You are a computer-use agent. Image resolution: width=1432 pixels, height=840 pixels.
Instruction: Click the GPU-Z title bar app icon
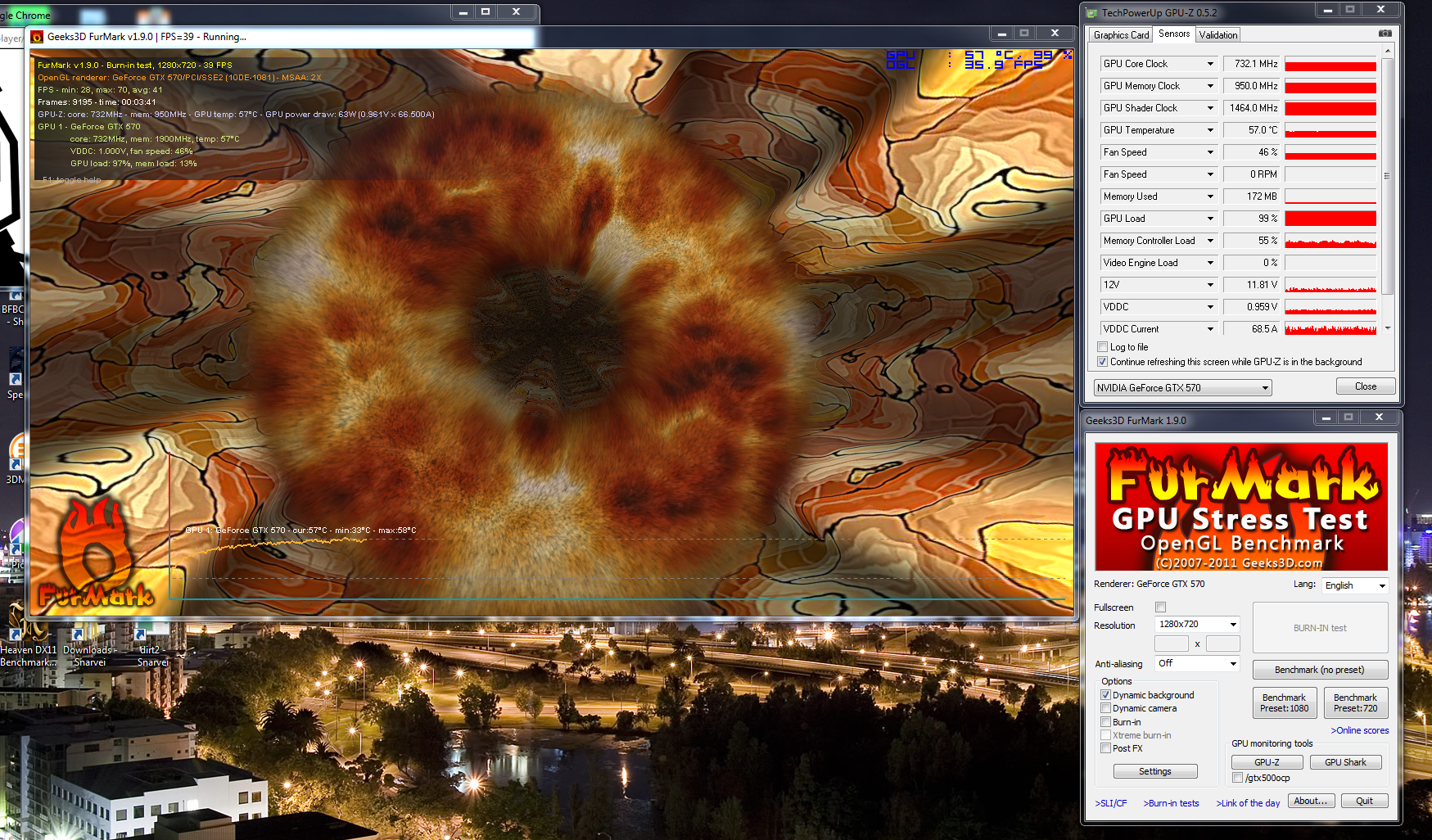click(x=1091, y=13)
